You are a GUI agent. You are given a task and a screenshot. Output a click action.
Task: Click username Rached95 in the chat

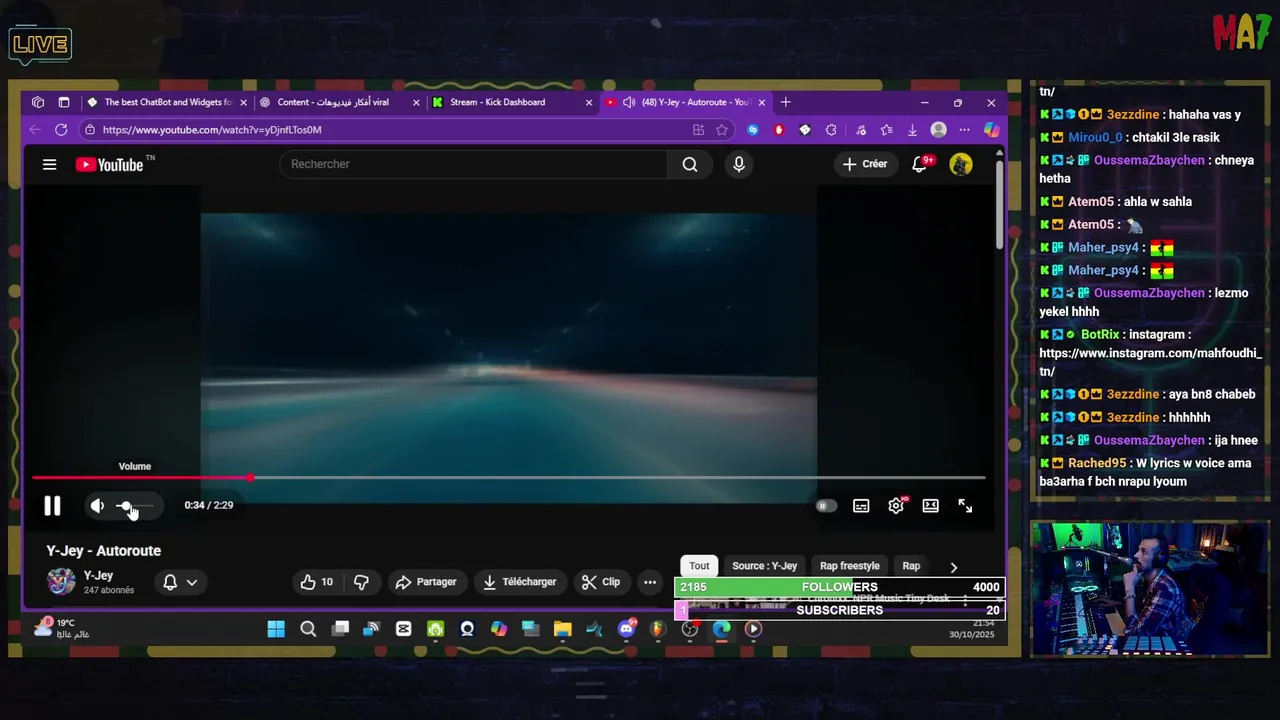point(1097,463)
